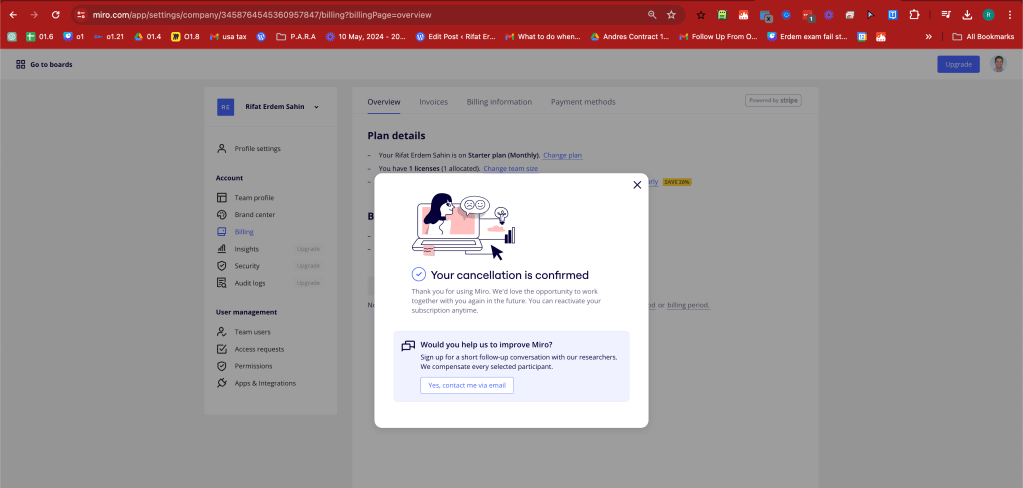Open the Erdem exam fail bookmark
This screenshot has width=1023, height=488.
click(808, 37)
